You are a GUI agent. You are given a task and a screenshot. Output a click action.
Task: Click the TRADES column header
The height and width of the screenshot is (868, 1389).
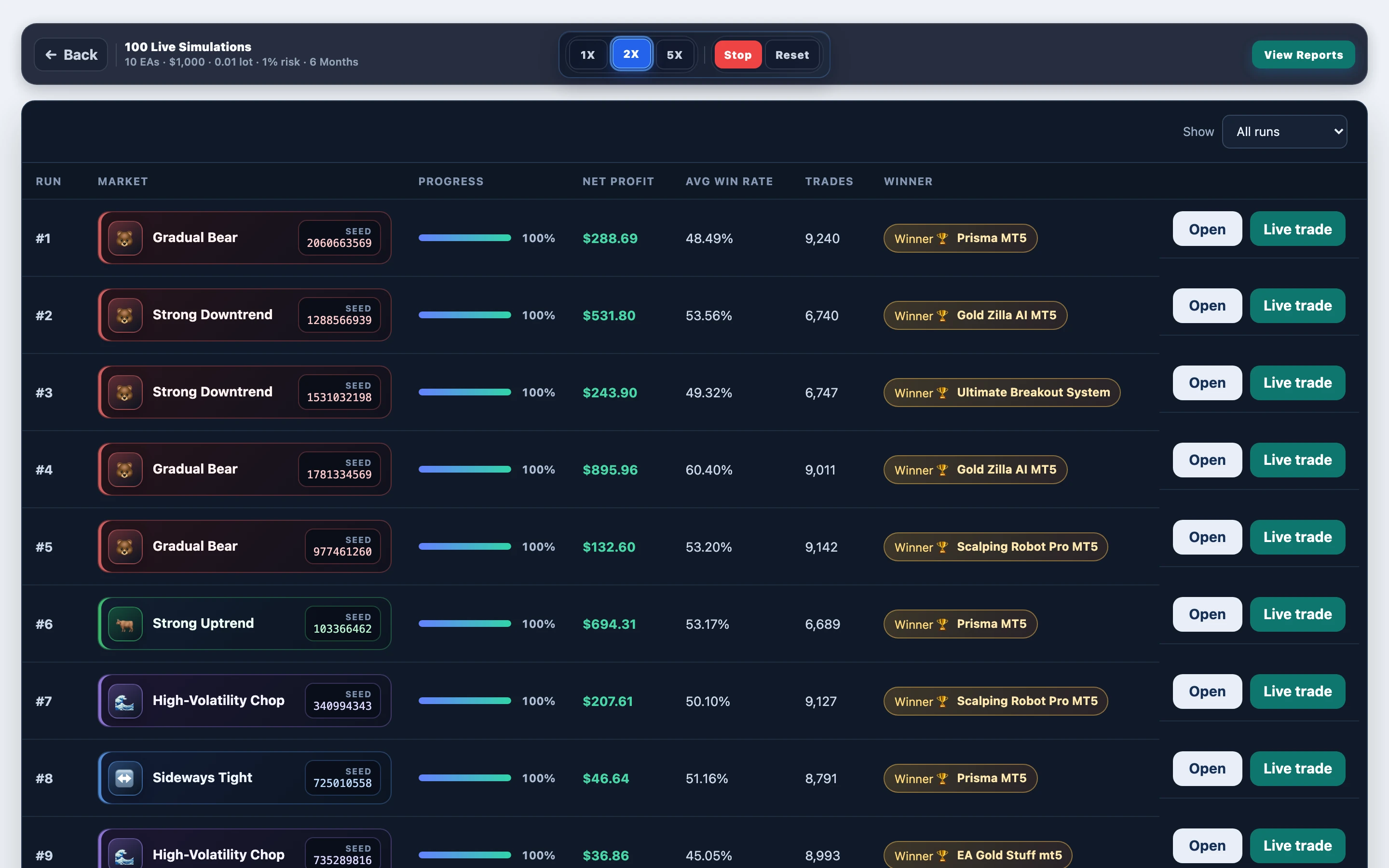[x=829, y=181]
